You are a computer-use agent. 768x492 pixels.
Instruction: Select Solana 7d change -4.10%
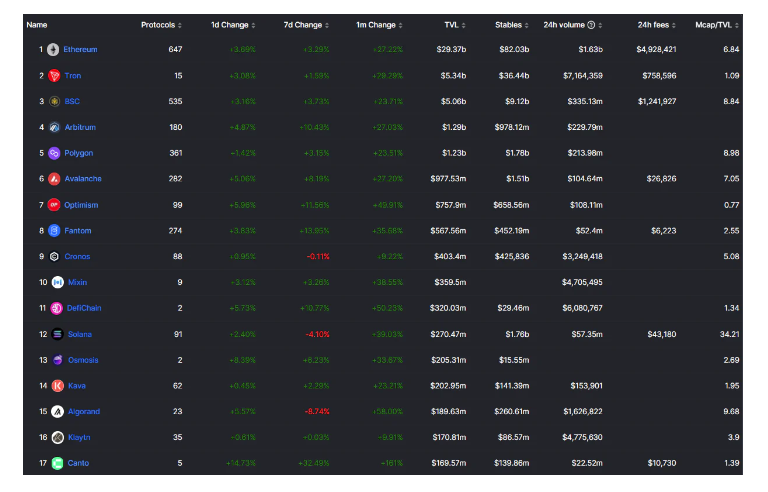[x=317, y=334]
